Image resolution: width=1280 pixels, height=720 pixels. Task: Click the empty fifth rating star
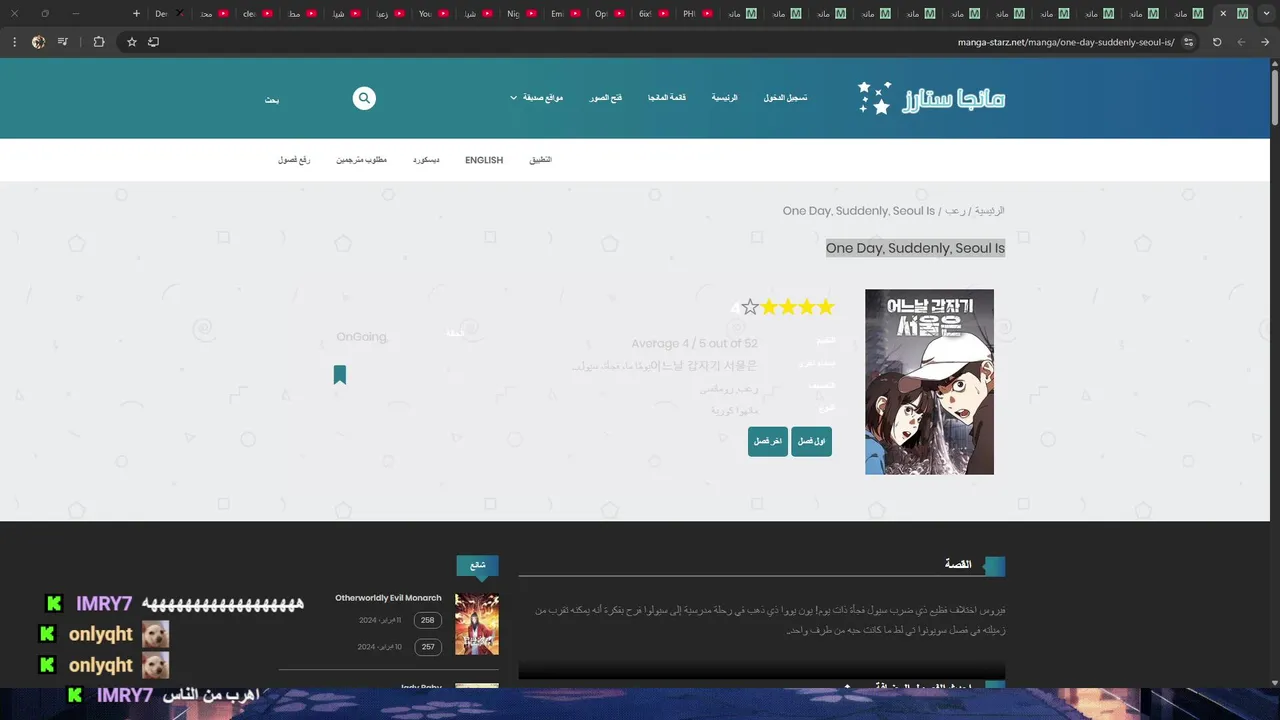pyautogui.click(x=750, y=307)
